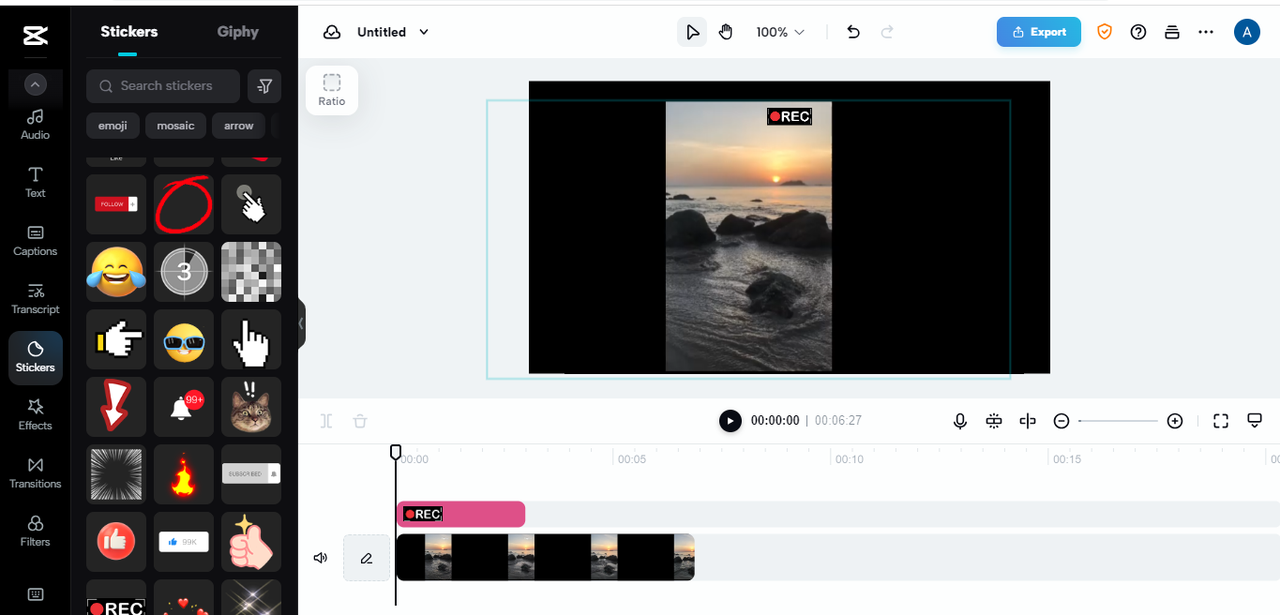Add the sparkling thumbs-up hand sticker
The height and width of the screenshot is (615, 1280).
coord(251,541)
